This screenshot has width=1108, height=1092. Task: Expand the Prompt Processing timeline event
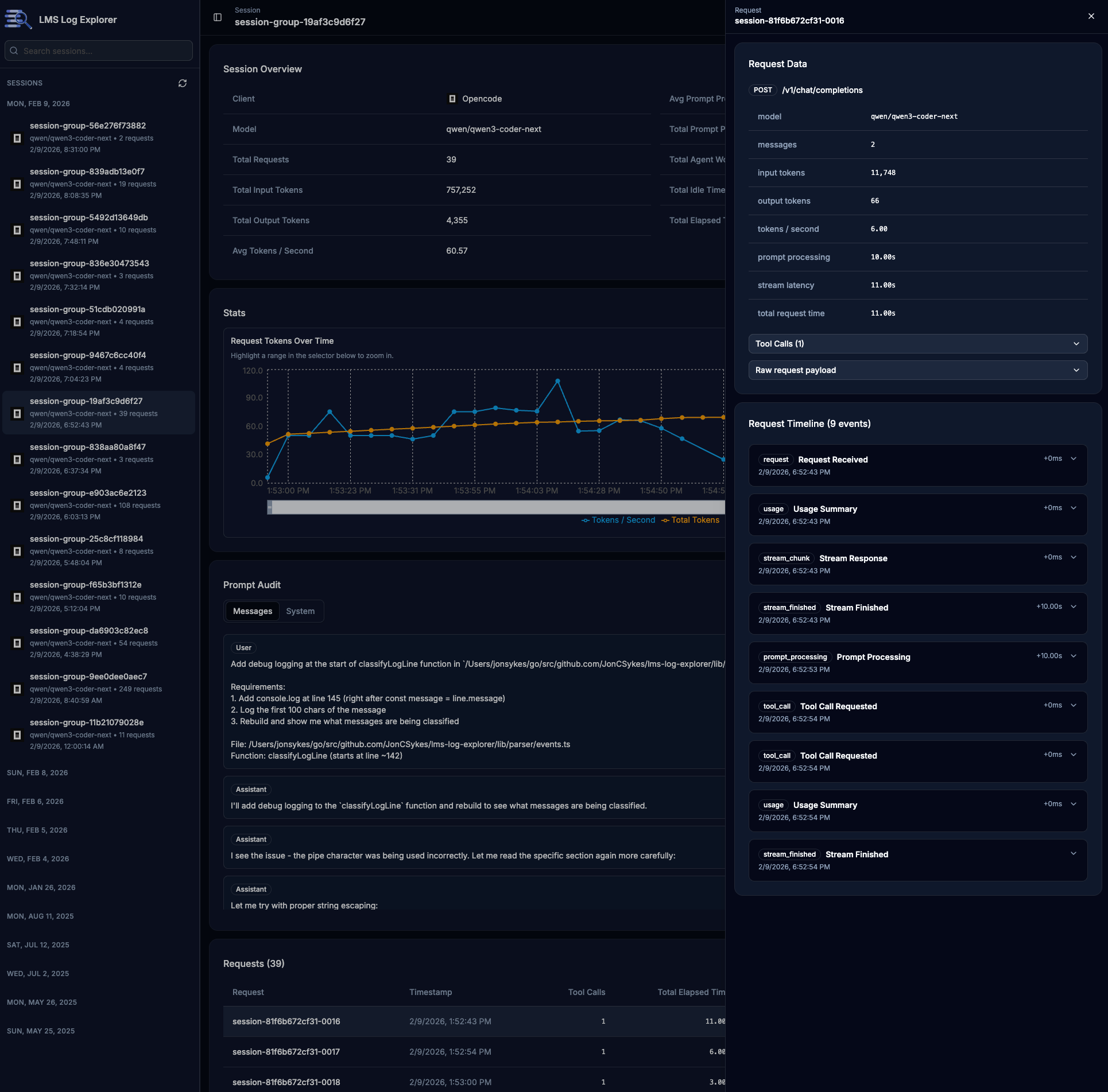1074,655
